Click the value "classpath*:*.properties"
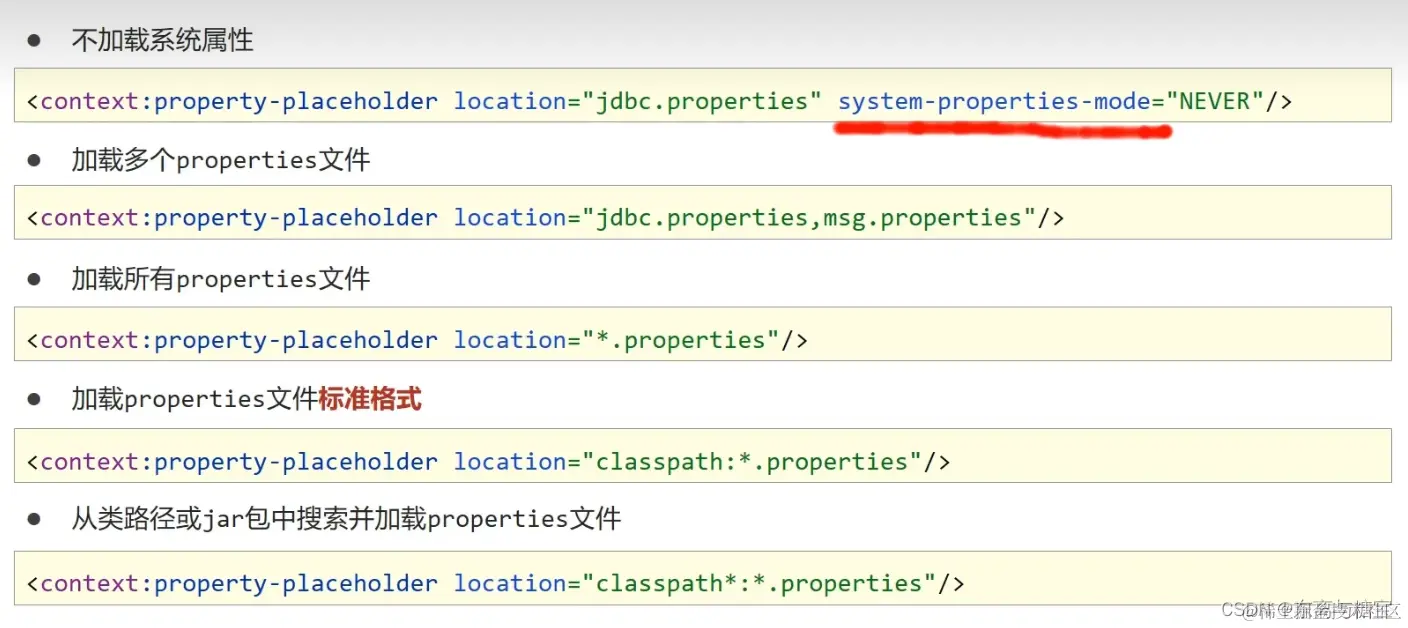The width and height of the screenshot is (1408, 628). tap(759, 584)
